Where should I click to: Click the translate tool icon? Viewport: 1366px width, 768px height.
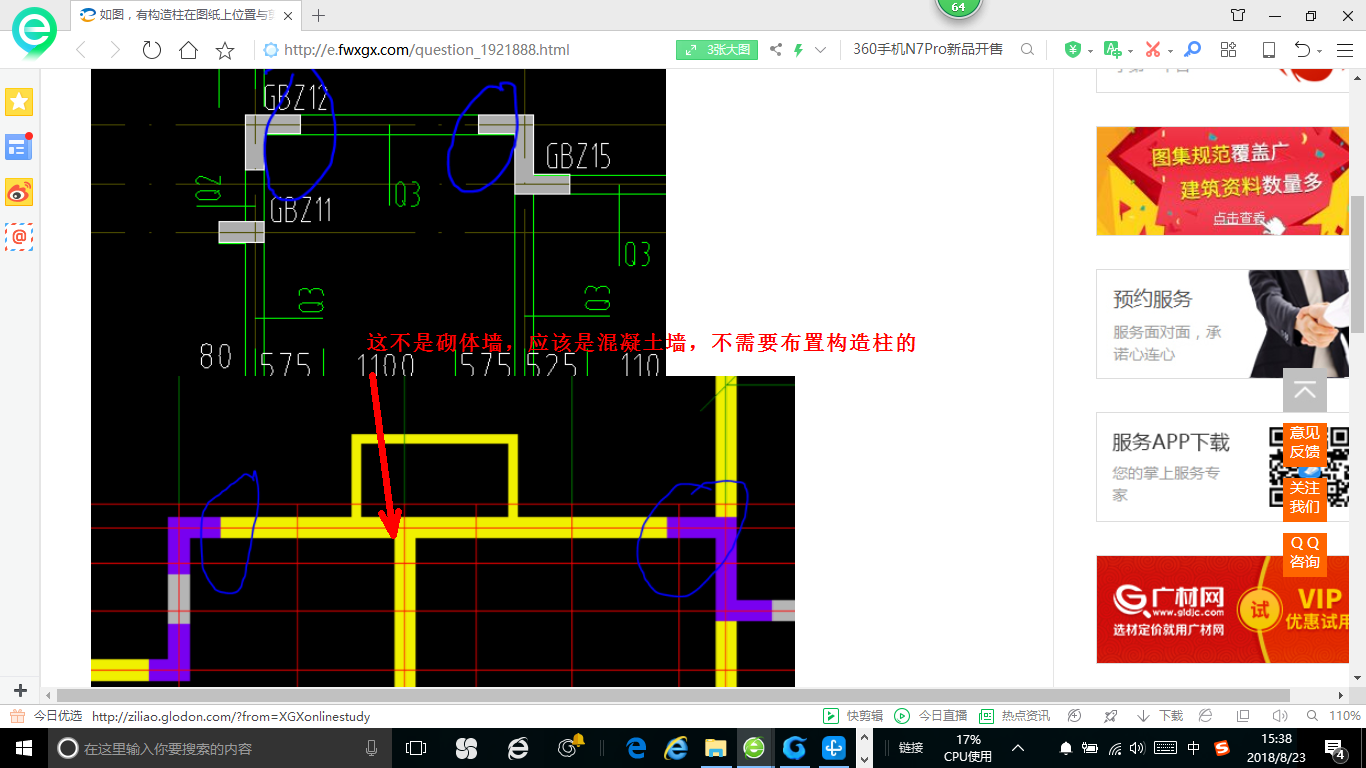click(1113, 49)
